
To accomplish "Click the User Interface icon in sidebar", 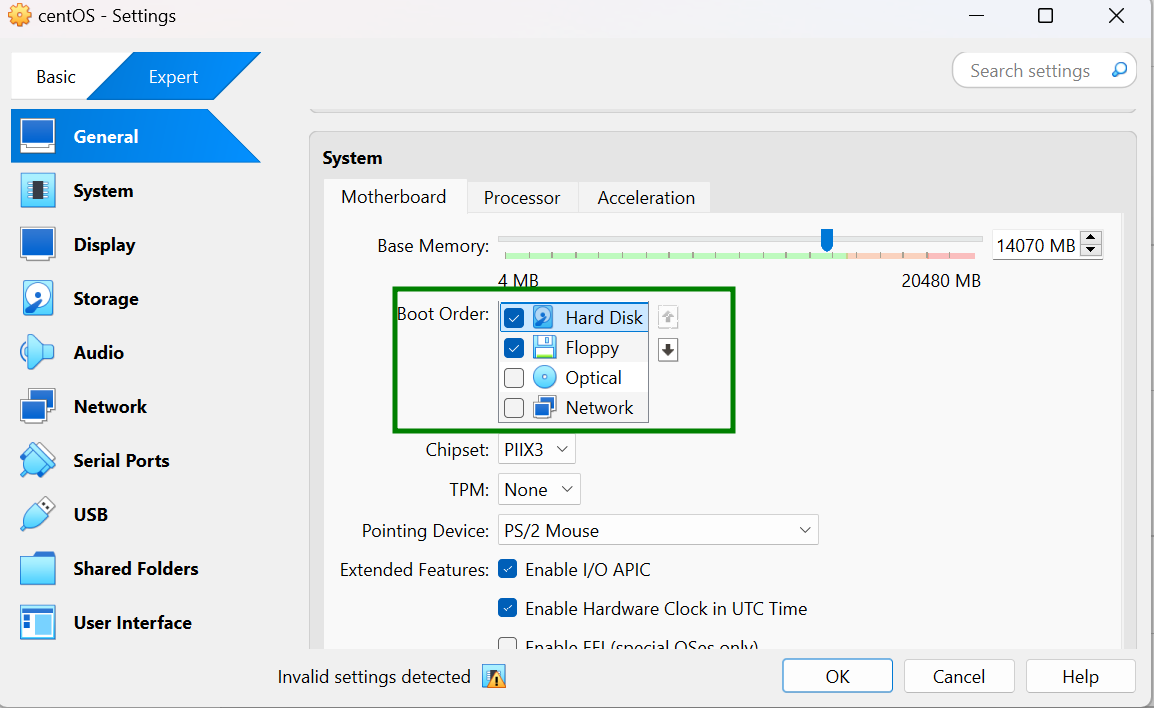I will click(x=38, y=623).
